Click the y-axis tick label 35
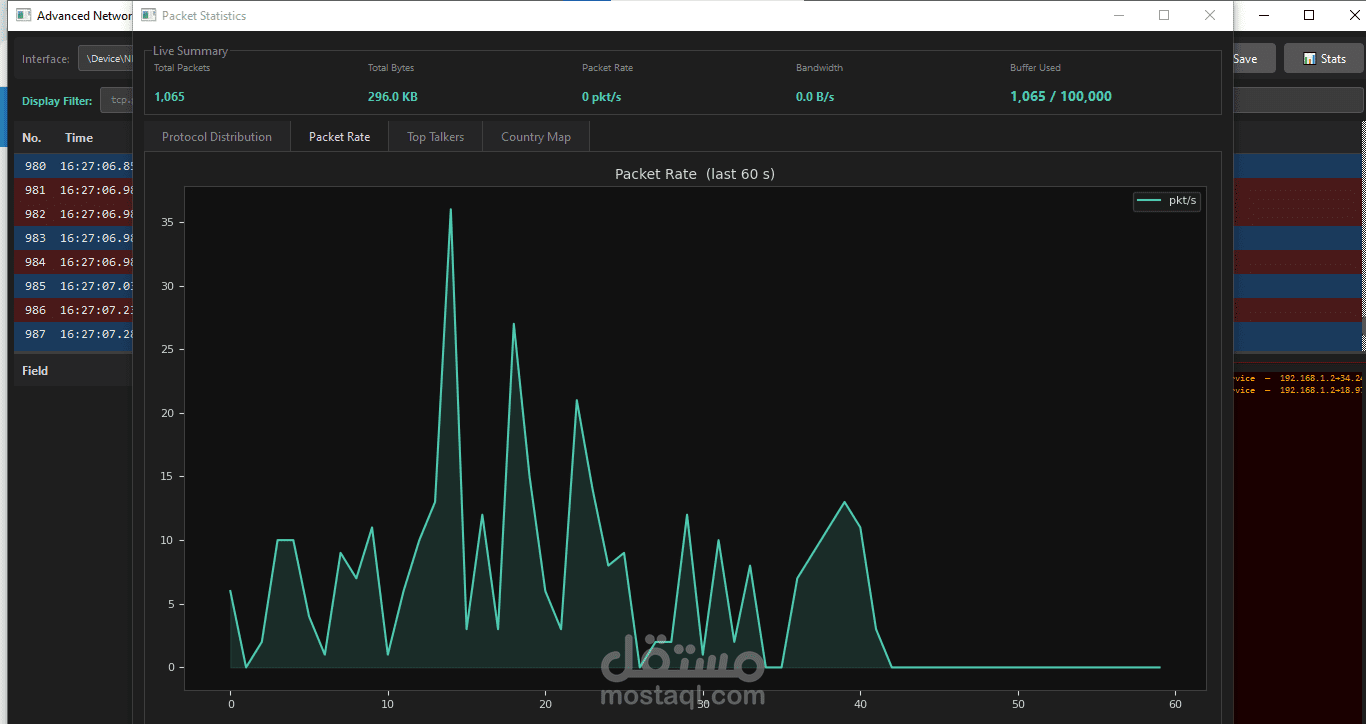 point(167,222)
